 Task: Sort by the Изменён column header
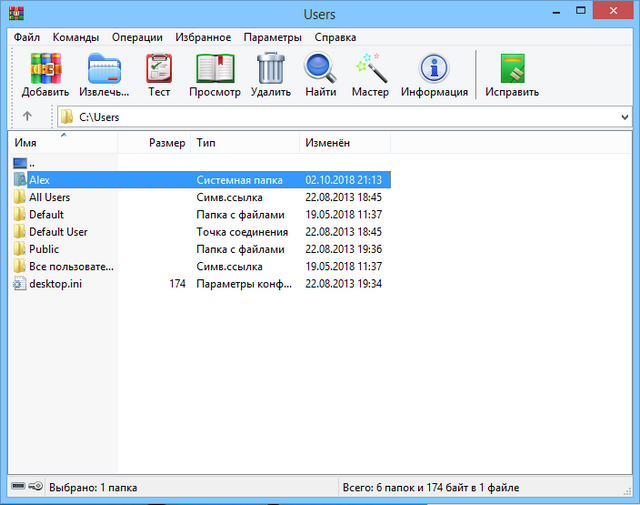[344, 143]
